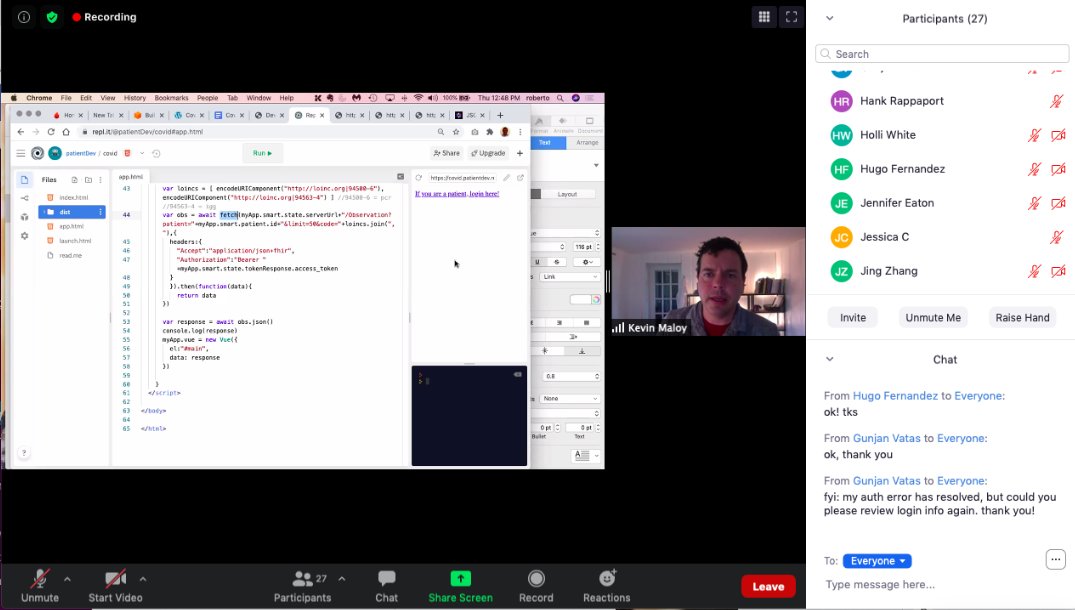This screenshot has width=1075, height=610.
Task: Open read.me in file tree
Action: pyautogui.click(x=72, y=255)
